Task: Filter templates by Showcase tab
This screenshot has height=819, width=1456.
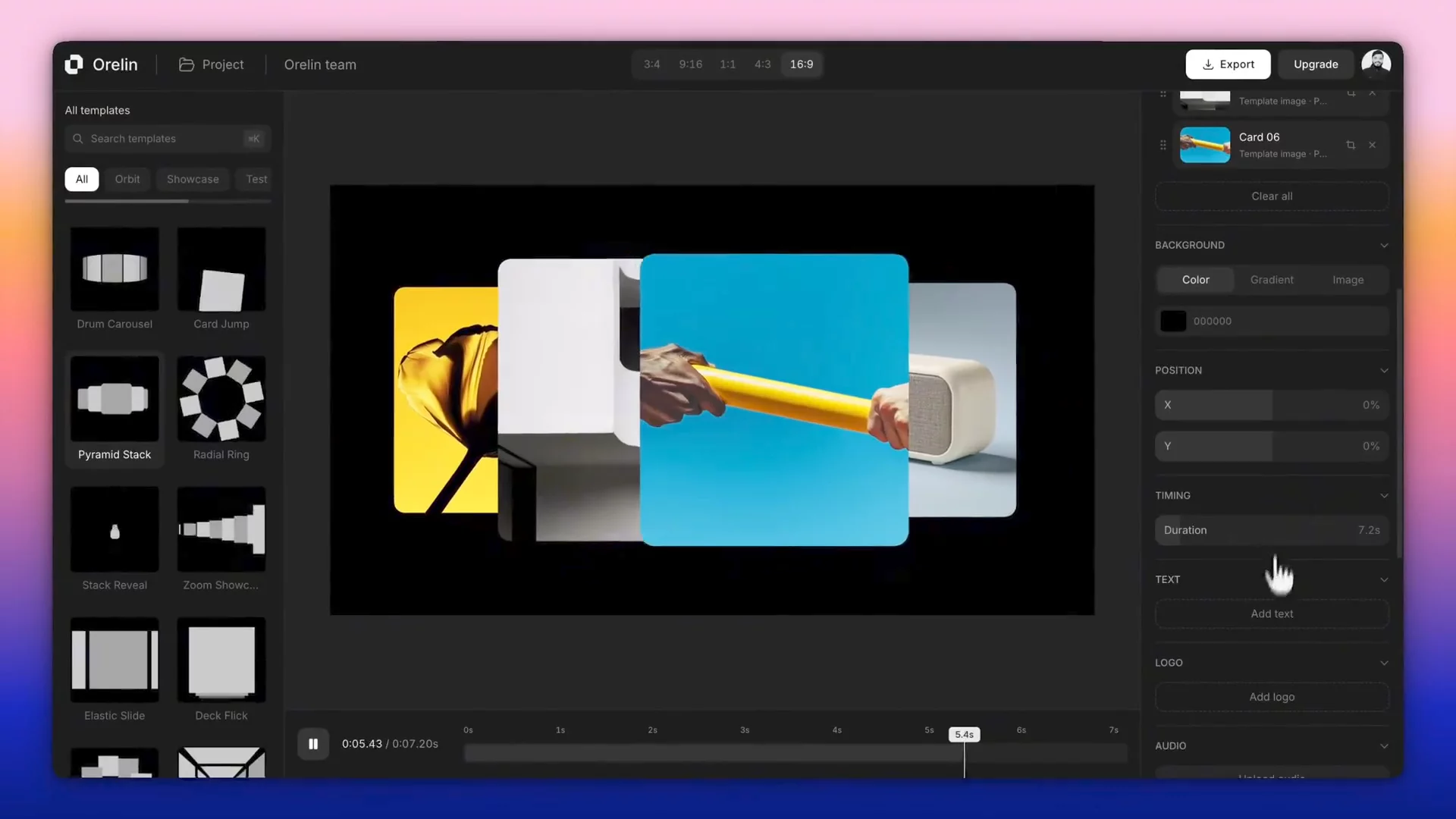Action: [x=193, y=179]
